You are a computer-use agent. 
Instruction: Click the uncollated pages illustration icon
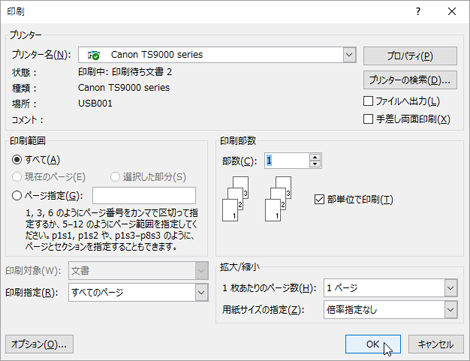pos(235,199)
